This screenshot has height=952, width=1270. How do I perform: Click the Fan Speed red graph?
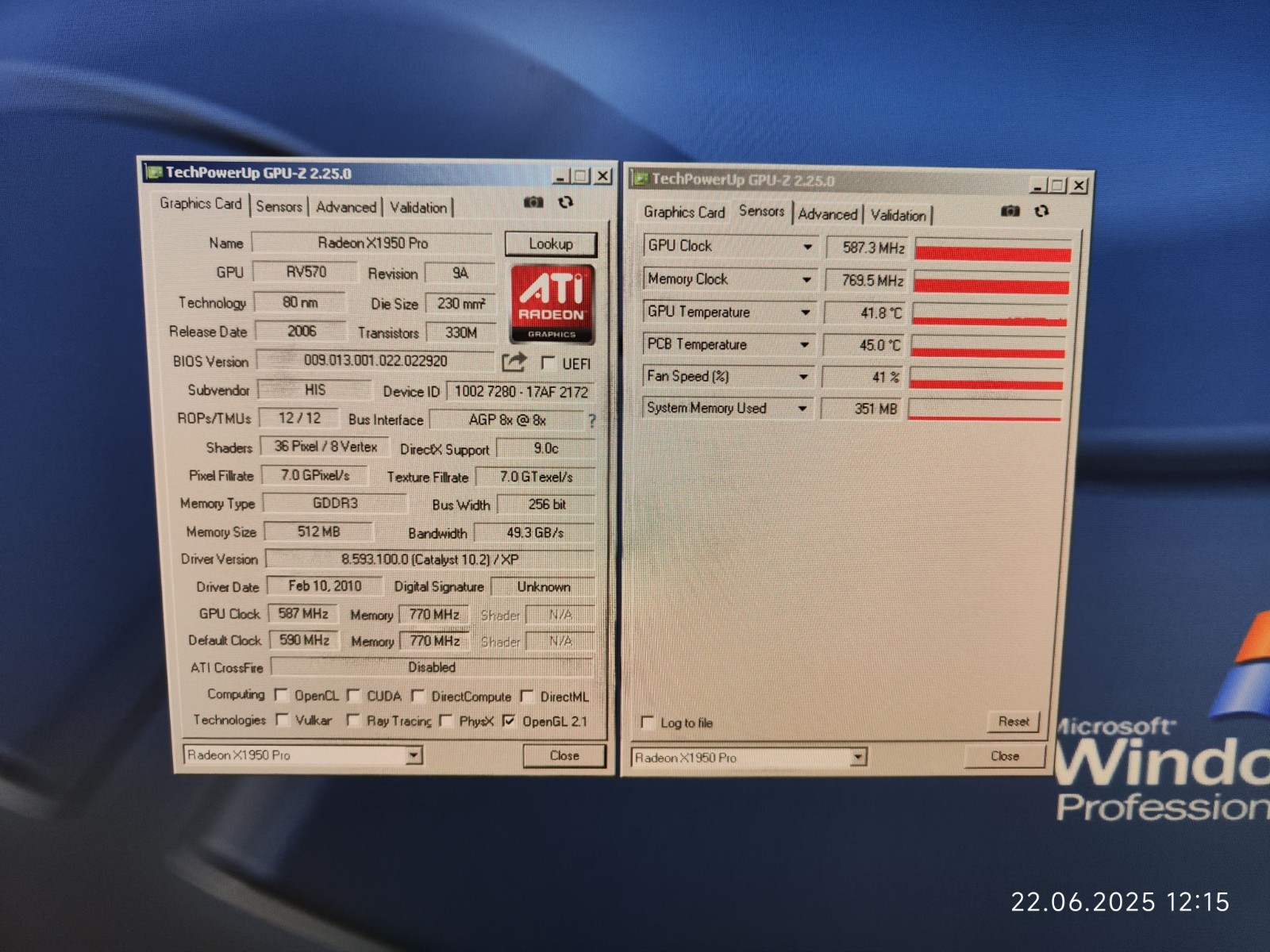coord(987,378)
